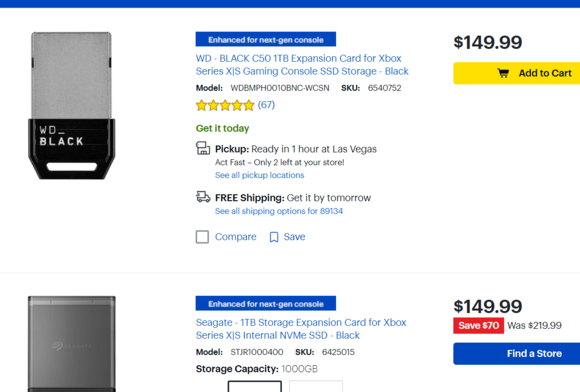Click the Save bookmark icon
Viewport: 580px width, 392px height.
tap(274, 237)
